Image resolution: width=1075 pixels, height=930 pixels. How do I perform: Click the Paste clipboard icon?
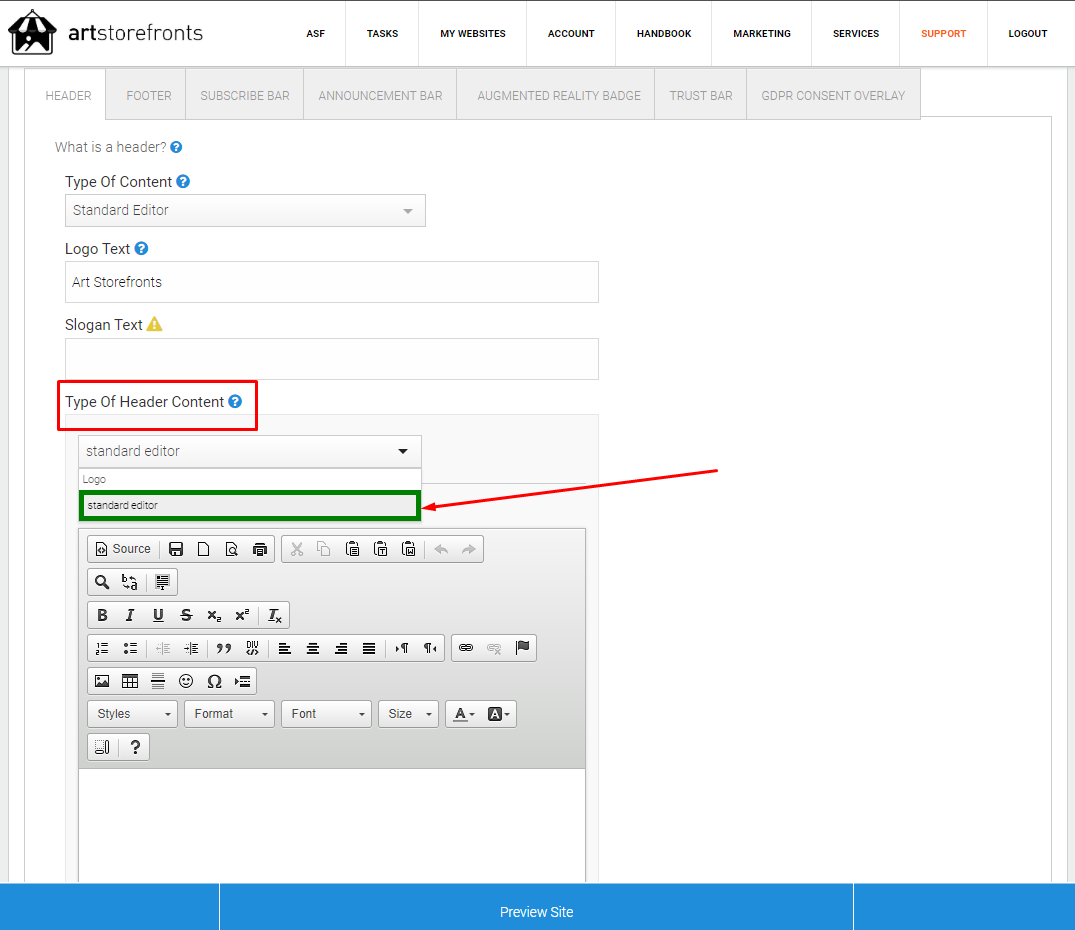[352, 549]
